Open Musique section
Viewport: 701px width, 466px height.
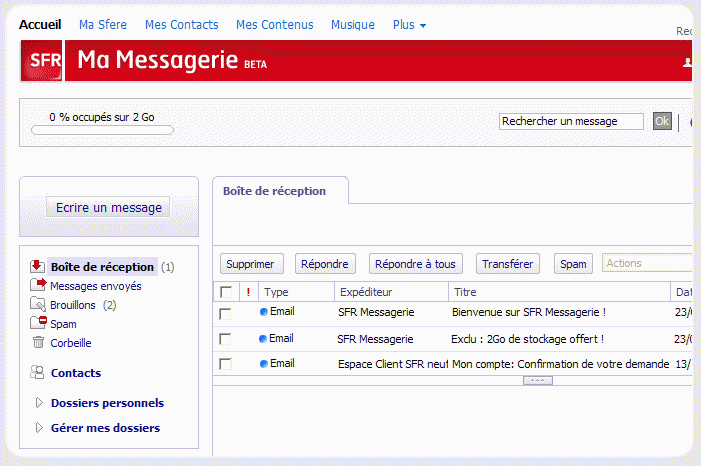click(353, 25)
